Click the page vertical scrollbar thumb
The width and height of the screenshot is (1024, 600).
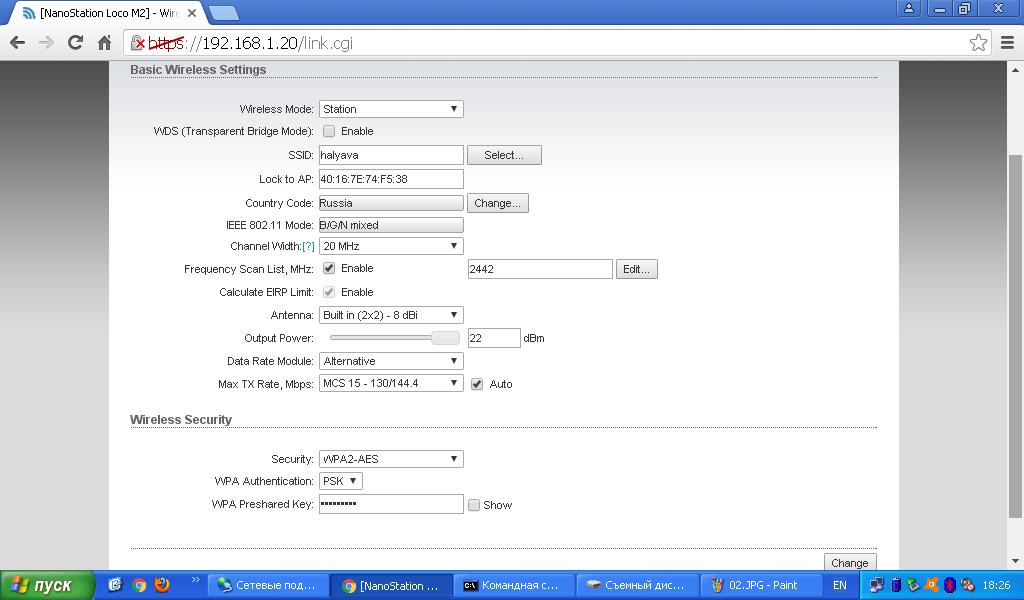point(1015,334)
